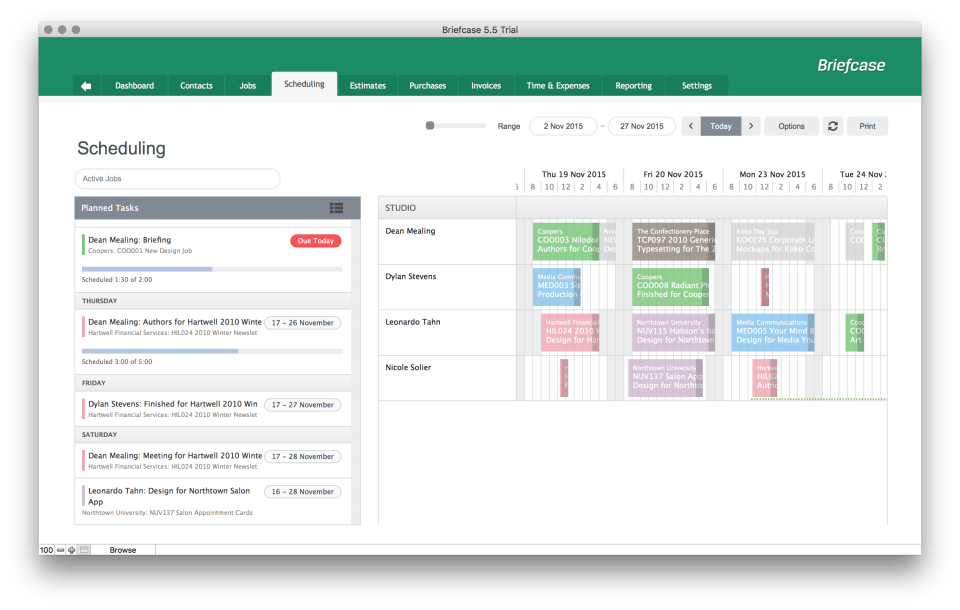Click the STUDIO group header
The height and width of the screenshot is (610, 960).
click(400, 208)
